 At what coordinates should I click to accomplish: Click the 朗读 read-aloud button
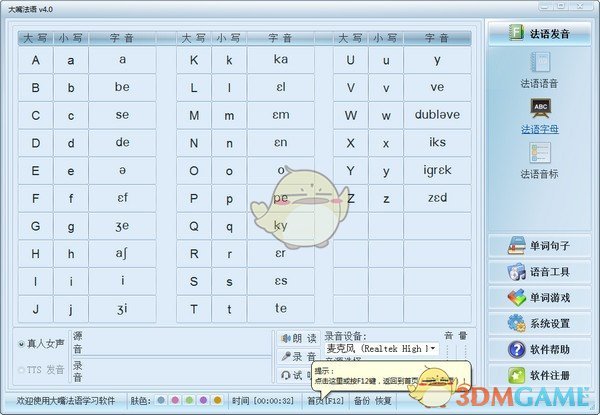pos(298,338)
